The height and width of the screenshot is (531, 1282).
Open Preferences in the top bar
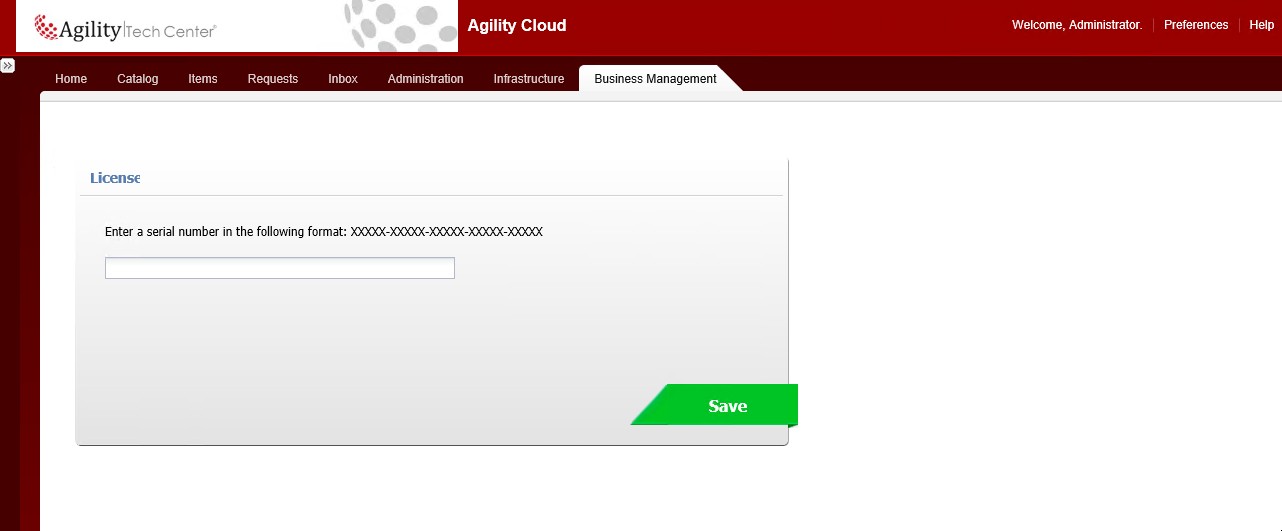(1195, 25)
